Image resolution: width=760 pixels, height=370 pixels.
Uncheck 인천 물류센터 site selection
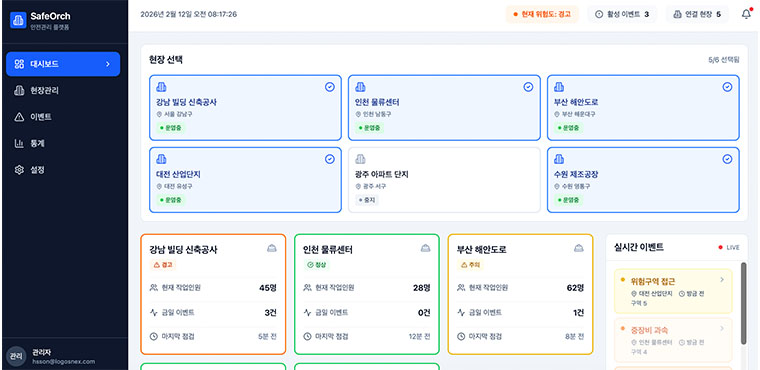[x=528, y=87]
